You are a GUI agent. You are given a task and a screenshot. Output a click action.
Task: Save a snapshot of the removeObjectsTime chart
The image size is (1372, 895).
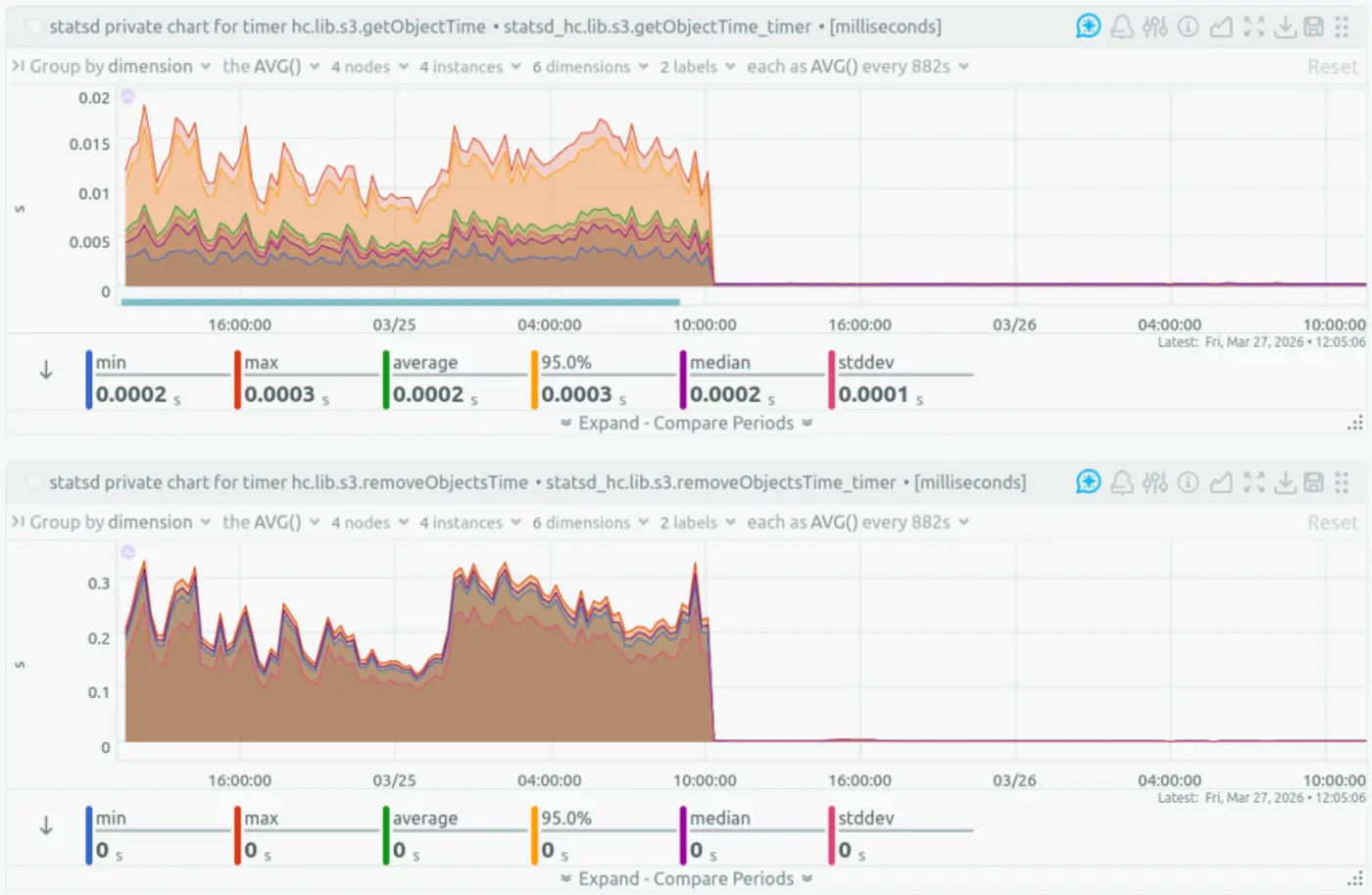[1313, 482]
